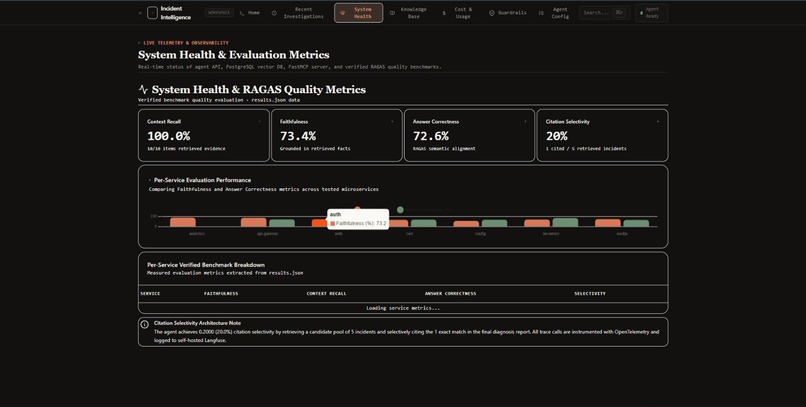
Task: Click the CONTEXT RECALL column header
Action: [326, 293]
